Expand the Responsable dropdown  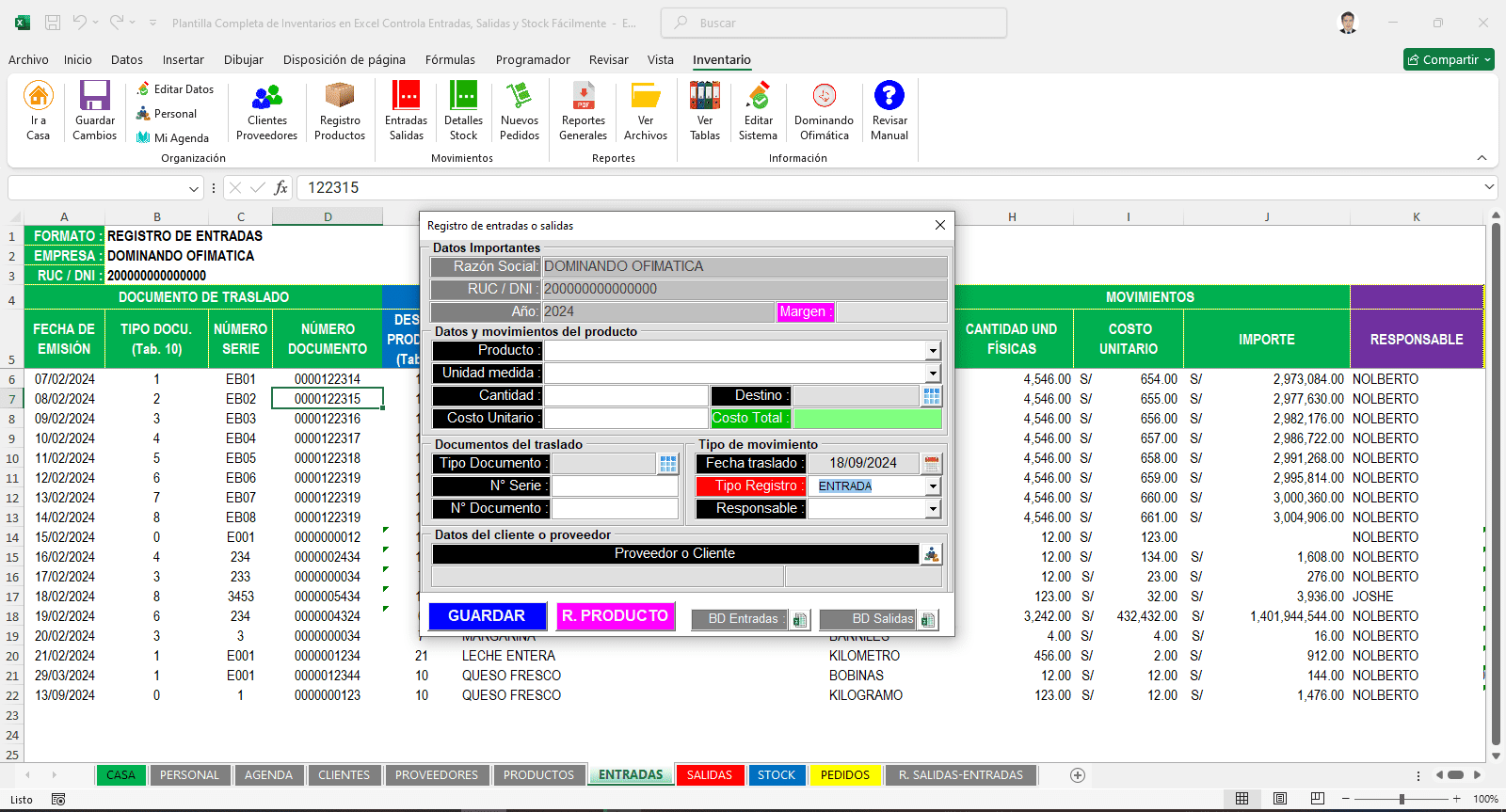pyautogui.click(x=933, y=509)
